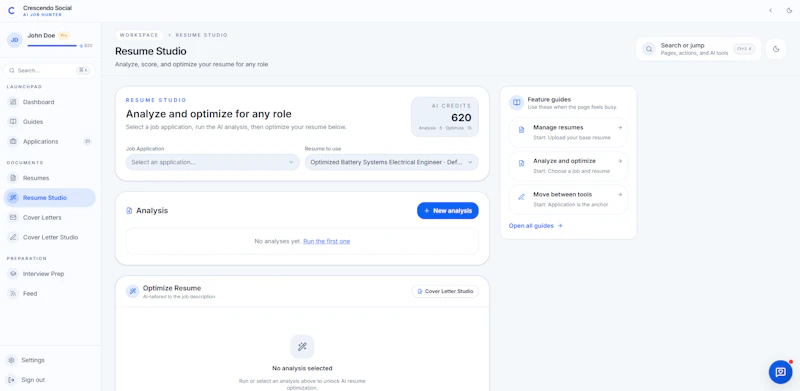The width and height of the screenshot is (800, 391).
Task: Click the Open all guides link
Action: pos(535,226)
